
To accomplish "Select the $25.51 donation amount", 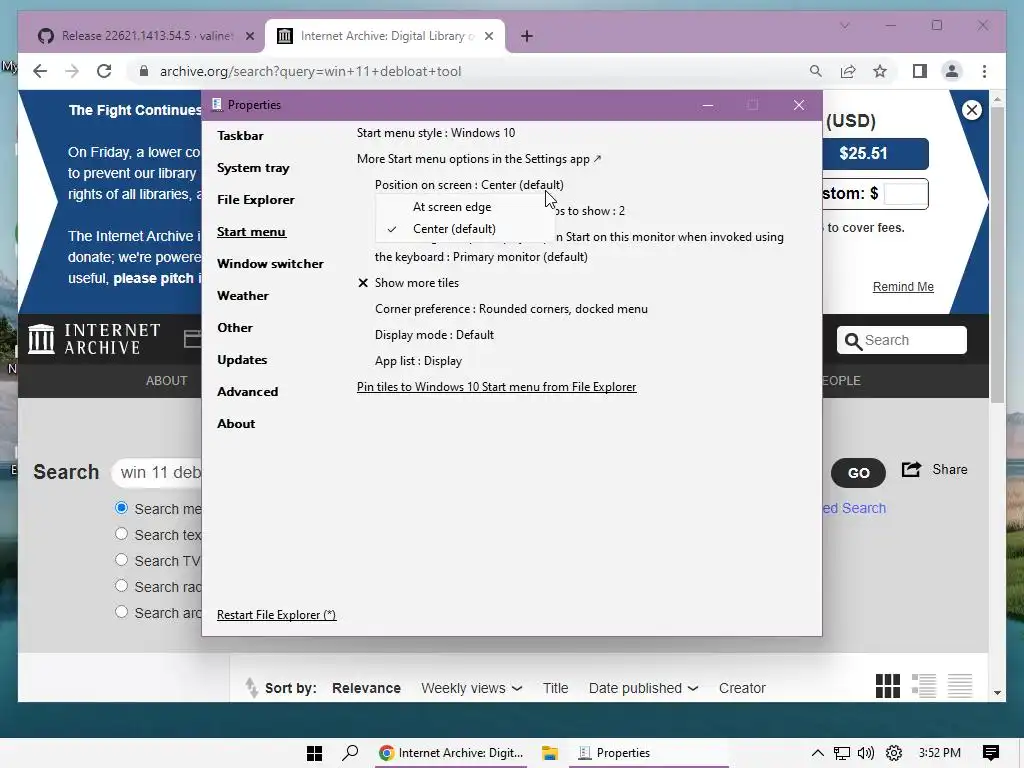I will [874, 153].
